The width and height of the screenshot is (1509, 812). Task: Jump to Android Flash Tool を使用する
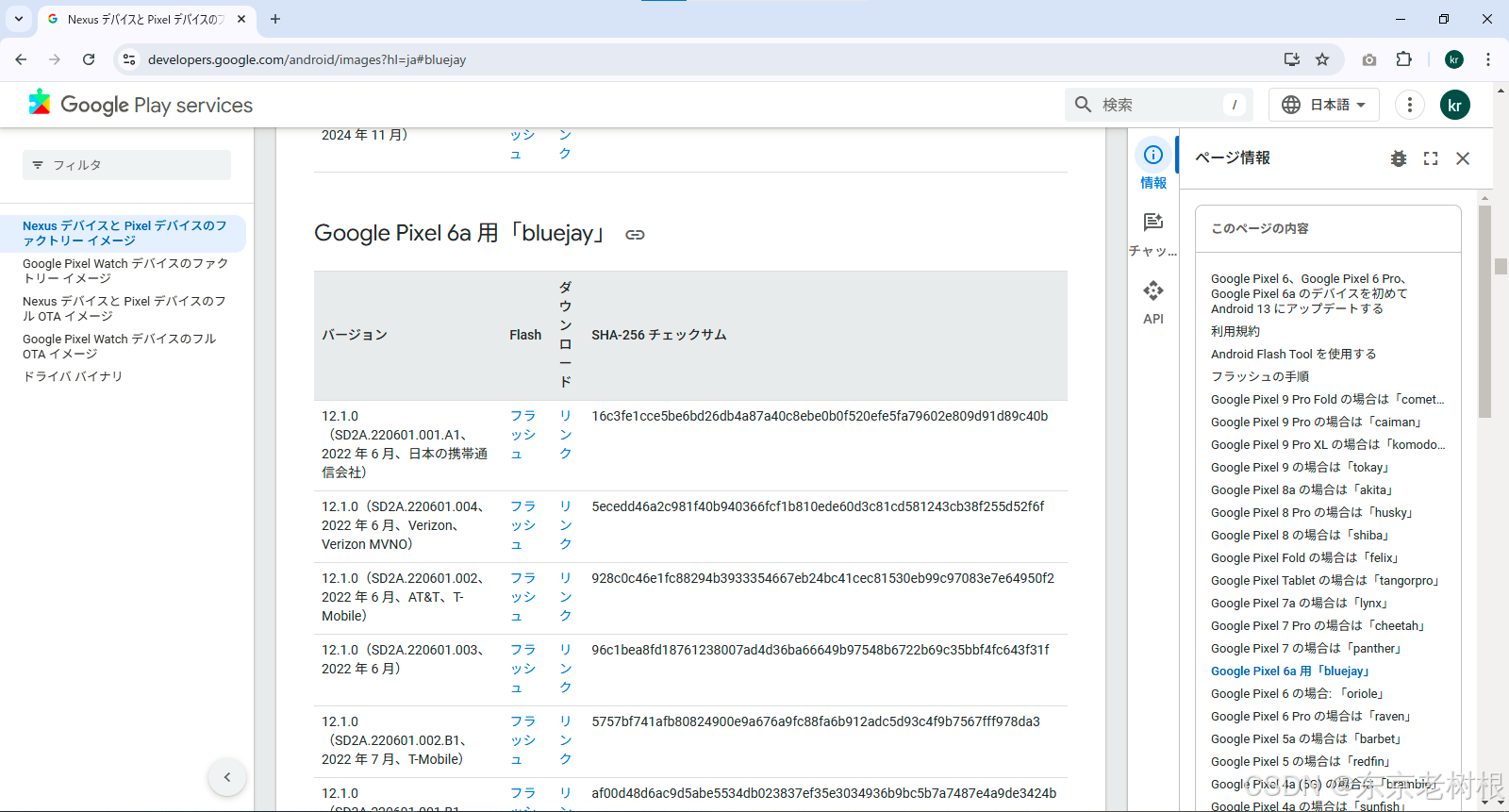[1294, 354]
